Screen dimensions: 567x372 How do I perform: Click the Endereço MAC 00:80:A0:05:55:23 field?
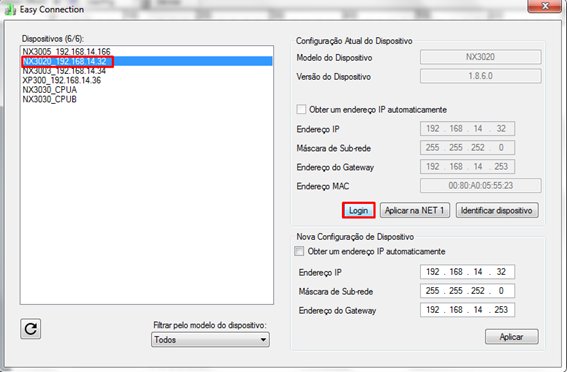tap(481, 186)
